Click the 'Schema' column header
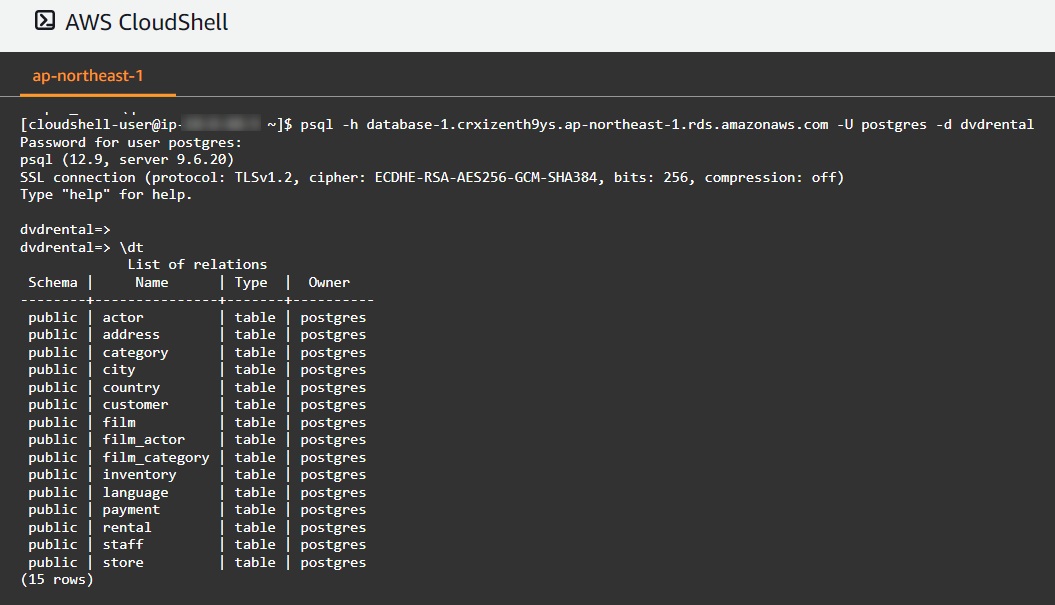The width and height of the screenshot is (1055, 605). 52,283
